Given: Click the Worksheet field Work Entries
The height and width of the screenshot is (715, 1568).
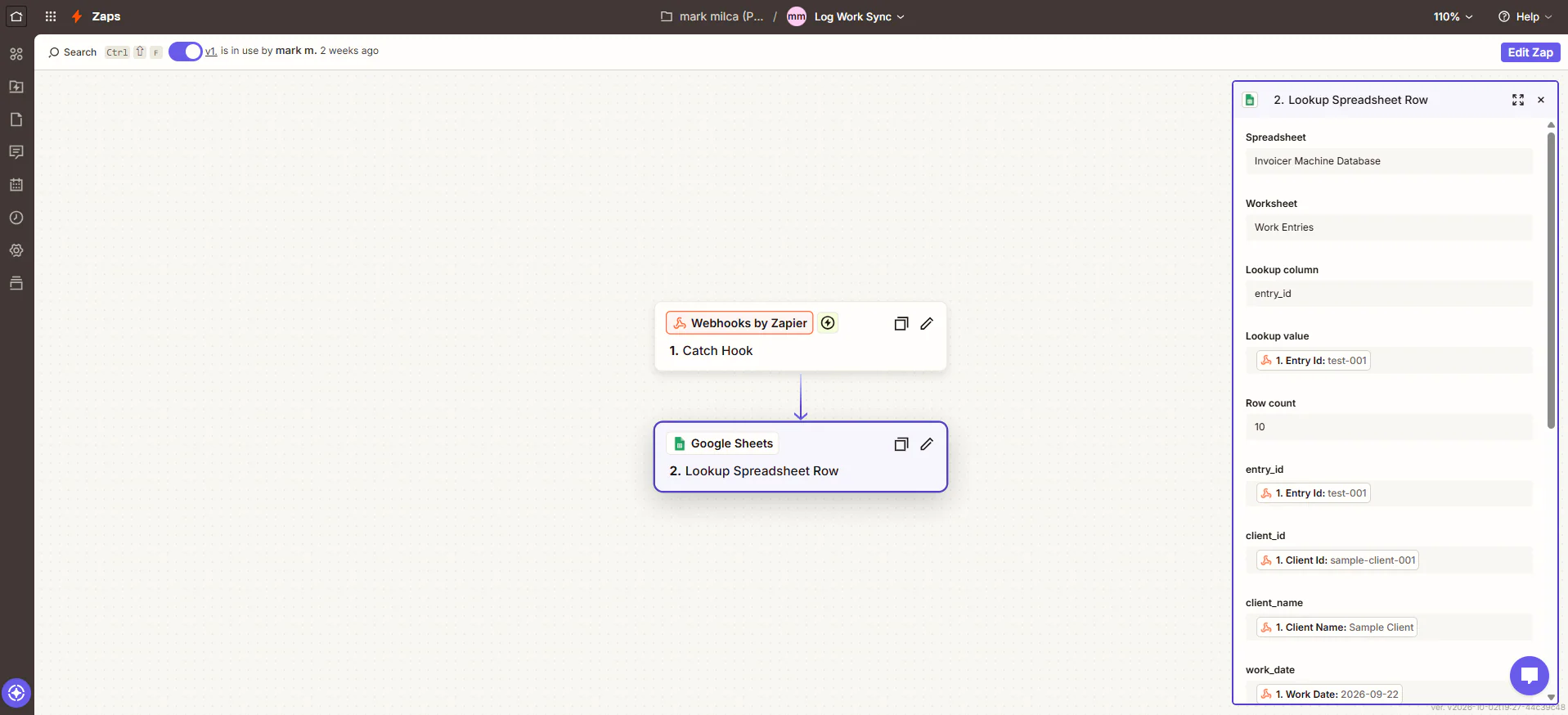Looking at the screenshot, I should [1389, 227].
